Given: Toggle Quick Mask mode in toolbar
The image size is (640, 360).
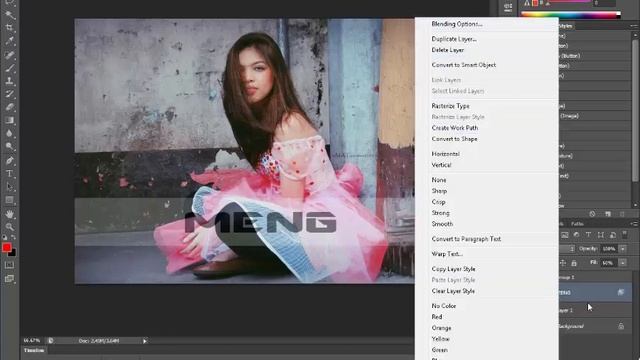Looking at the screenshot, I should (x=9, y=265).
